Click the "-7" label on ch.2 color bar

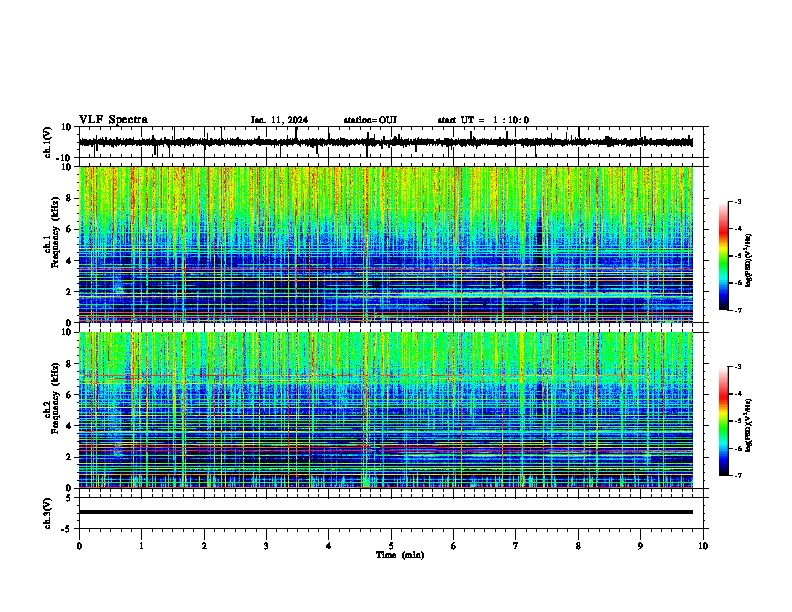click(737, 476)
